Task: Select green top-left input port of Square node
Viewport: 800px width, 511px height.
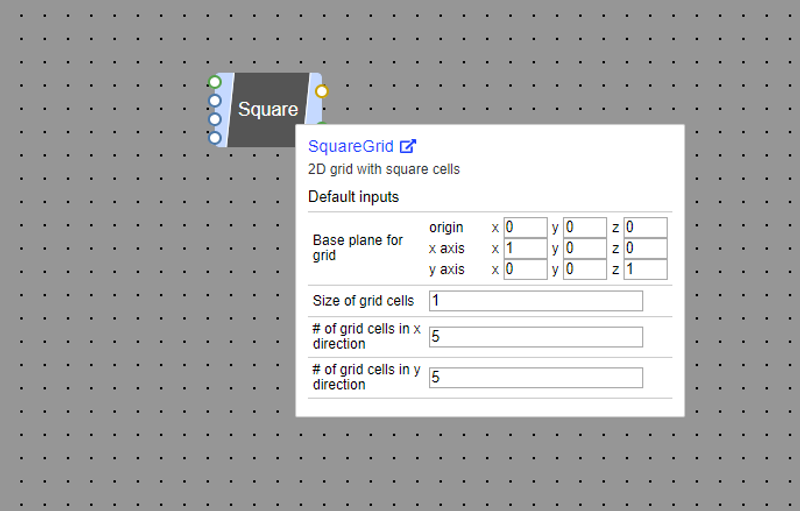Action: tap(215, 82)
